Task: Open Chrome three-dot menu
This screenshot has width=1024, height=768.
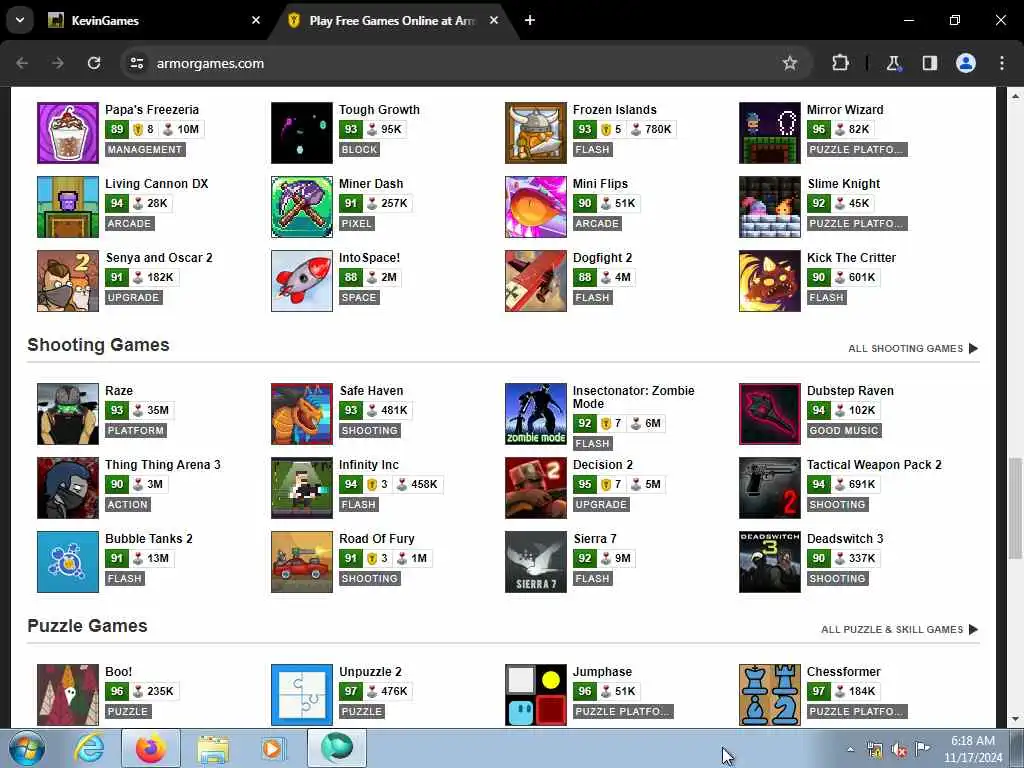Action: tap(1002, 63)
